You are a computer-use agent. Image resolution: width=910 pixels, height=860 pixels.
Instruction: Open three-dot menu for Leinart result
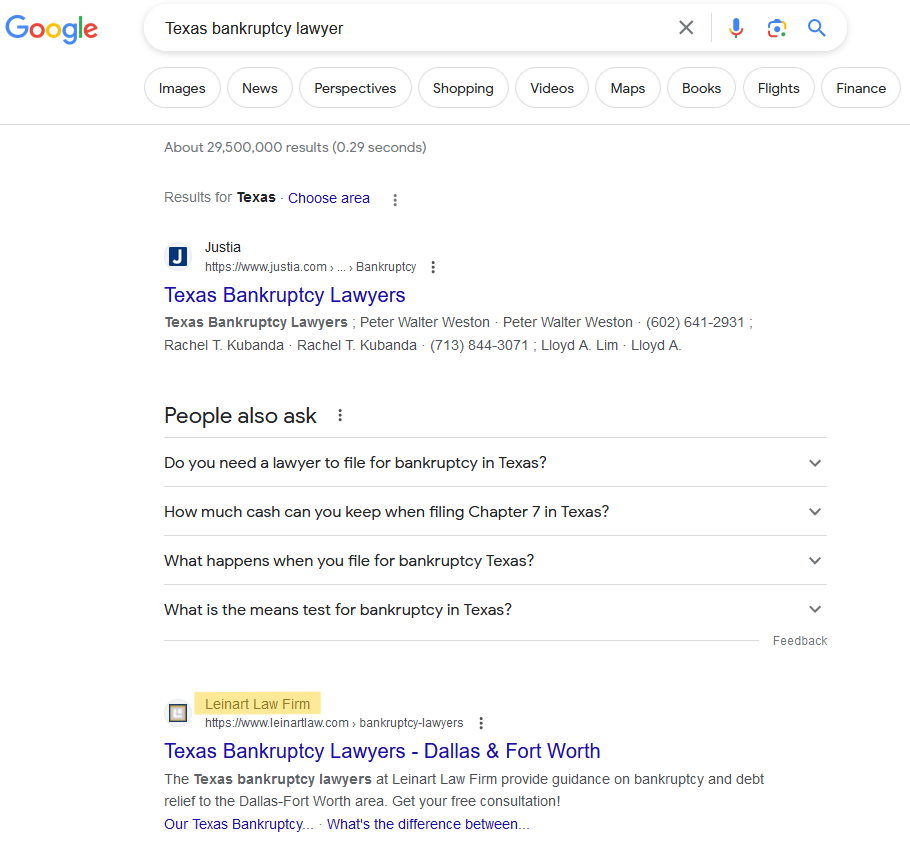coord(481,723)
